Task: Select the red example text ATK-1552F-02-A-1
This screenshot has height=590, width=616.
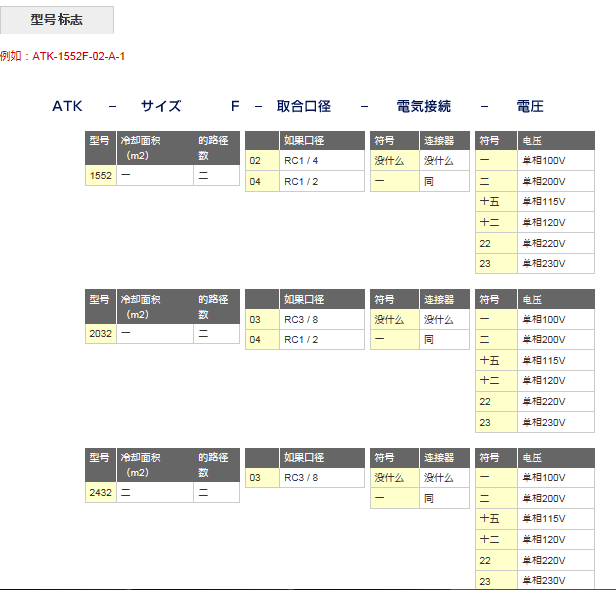Action: pos(78,56)
